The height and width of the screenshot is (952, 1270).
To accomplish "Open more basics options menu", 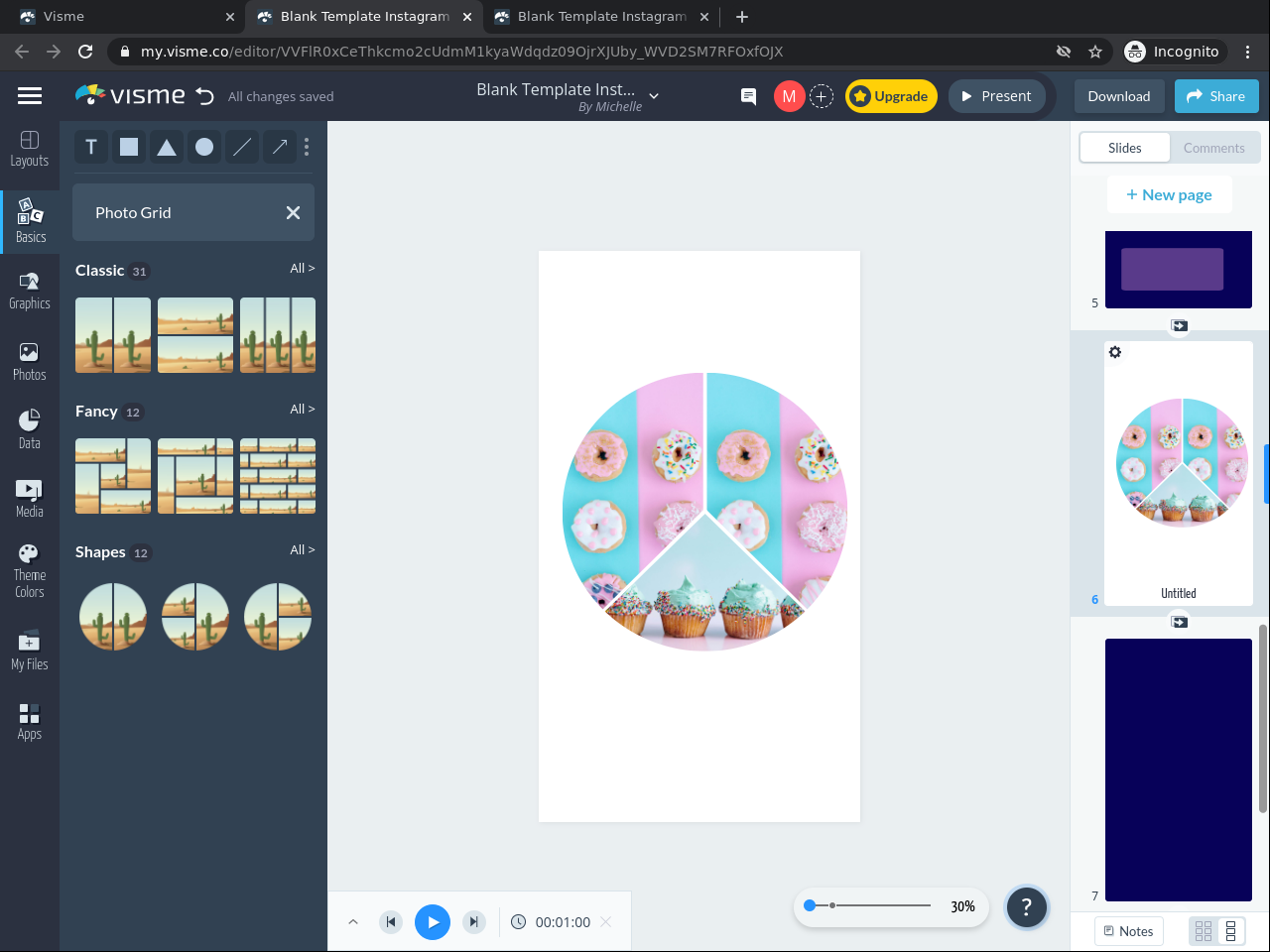I will pyautogui.click(x=307, y=147).
